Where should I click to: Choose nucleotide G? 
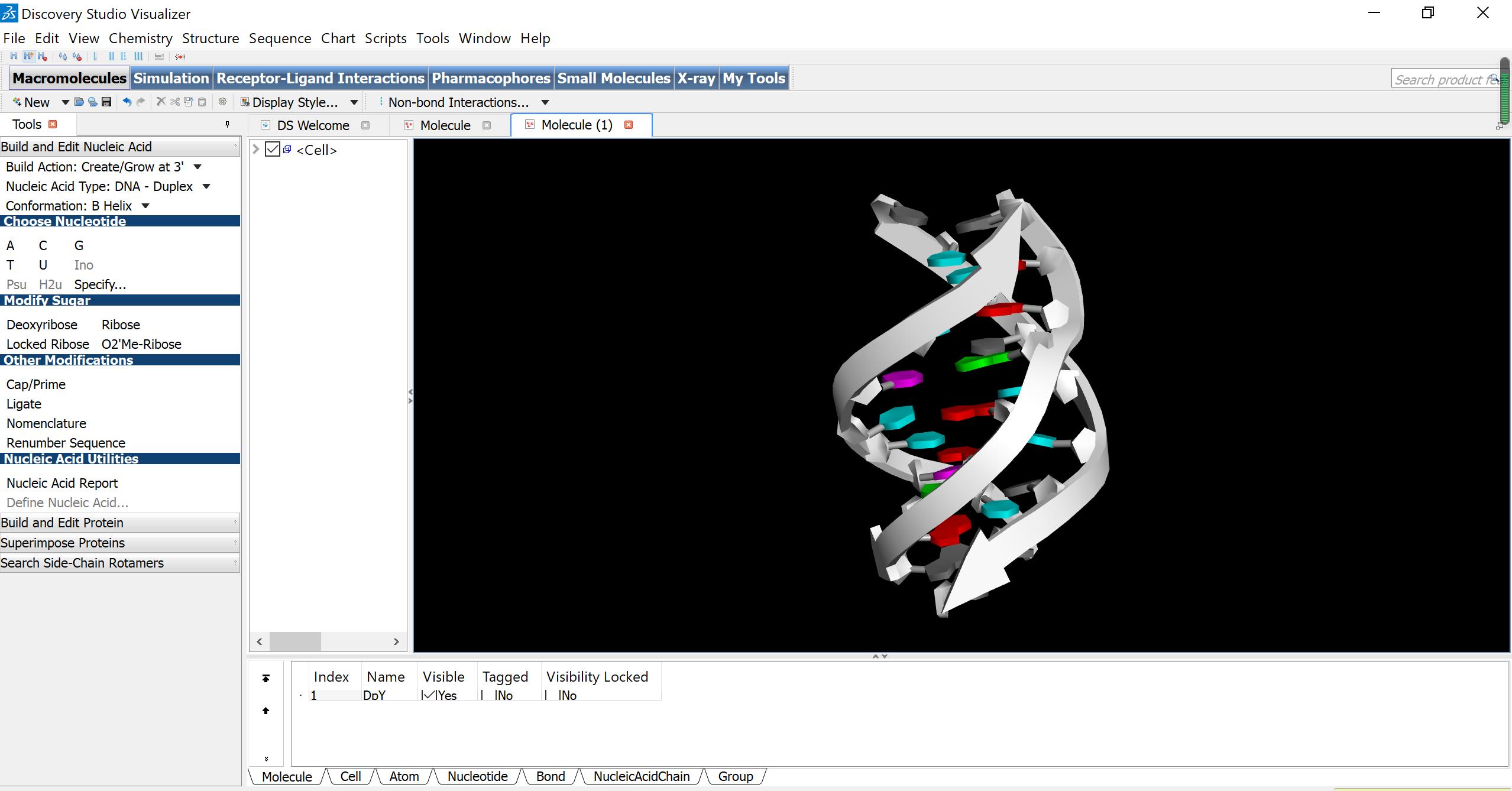(79, 245)
